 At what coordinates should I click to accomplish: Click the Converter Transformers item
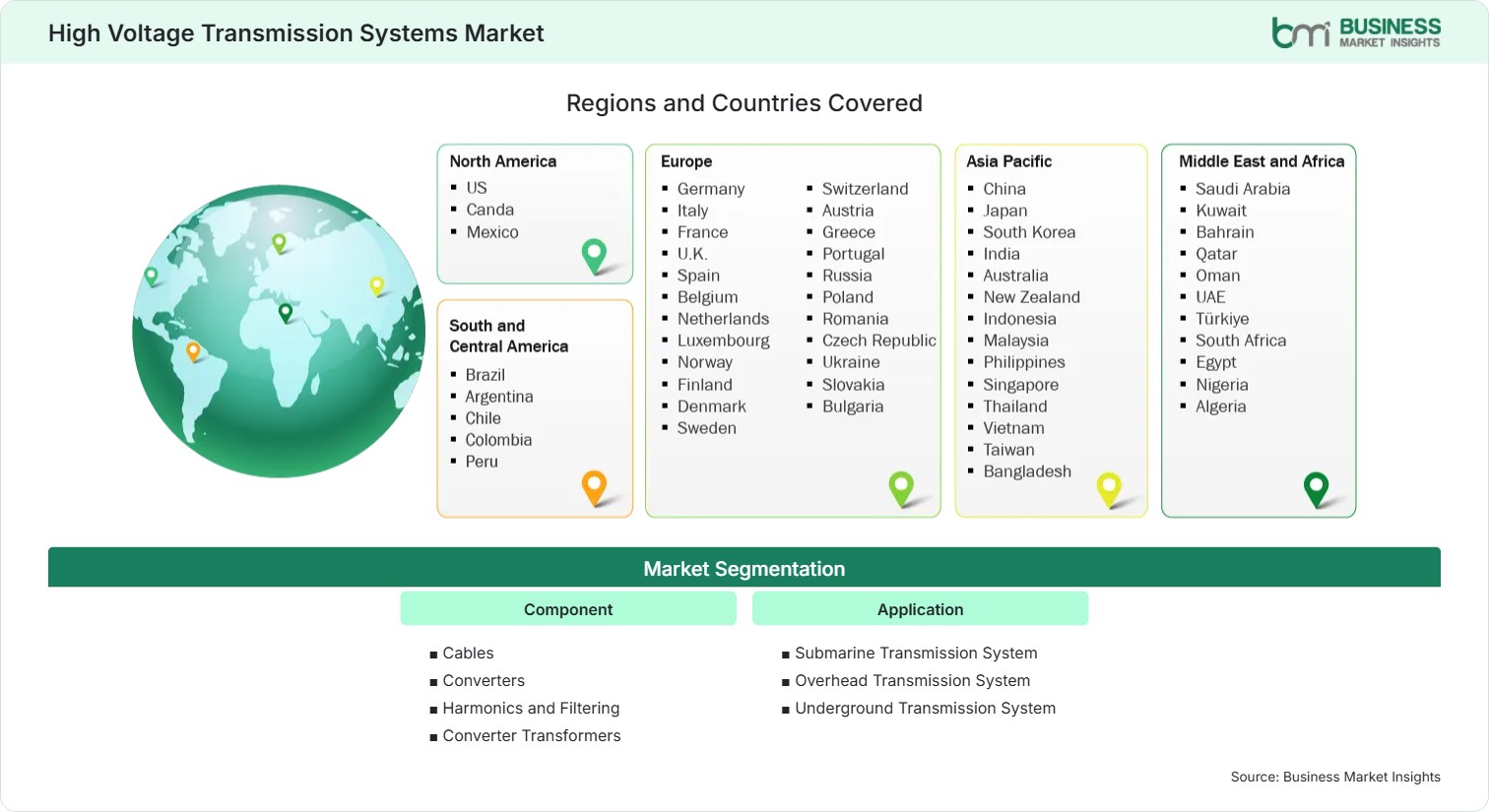[x=532, y=735]
